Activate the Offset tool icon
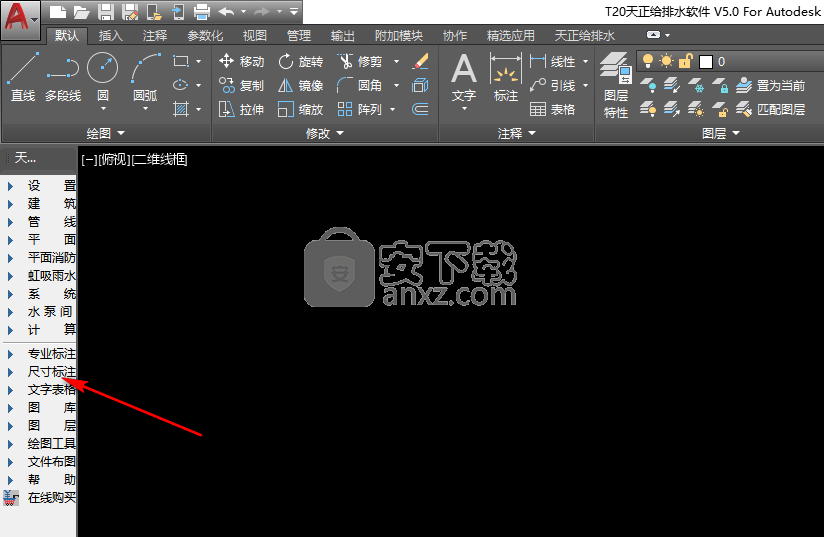This screenshot has width=824, height=537. coord(420,109)
